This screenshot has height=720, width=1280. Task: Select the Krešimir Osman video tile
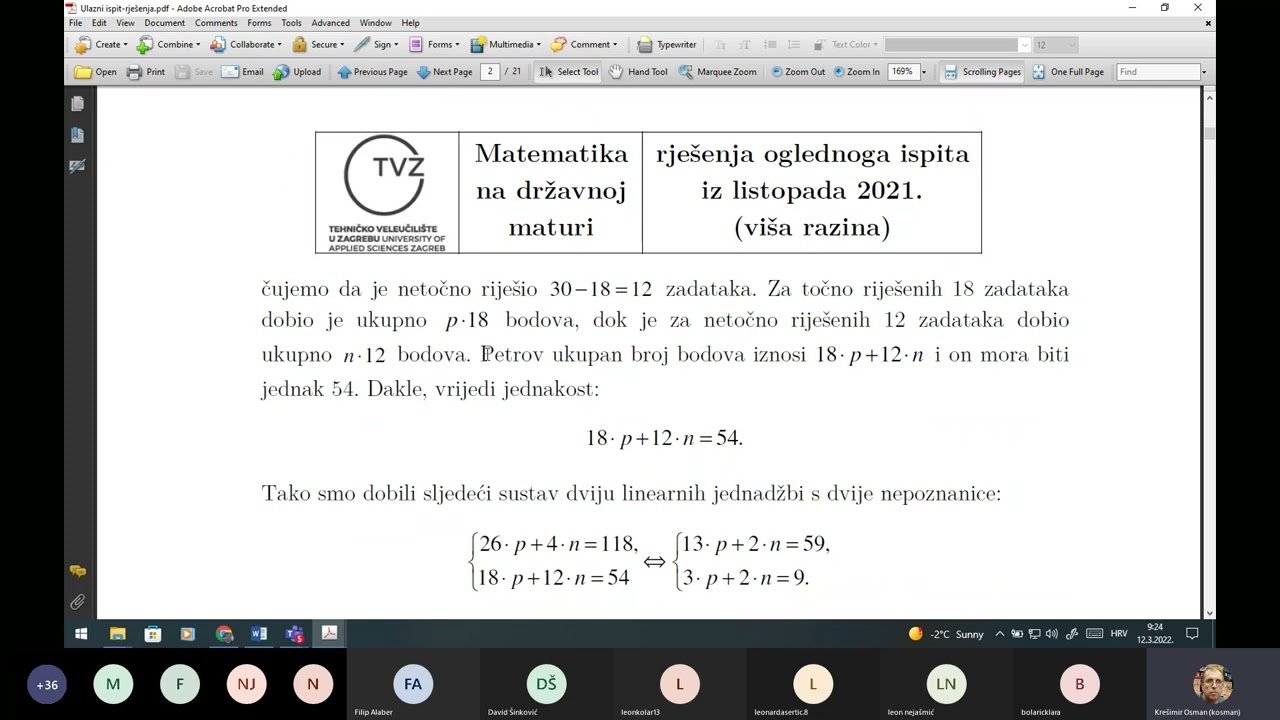tap(1213, 684)
